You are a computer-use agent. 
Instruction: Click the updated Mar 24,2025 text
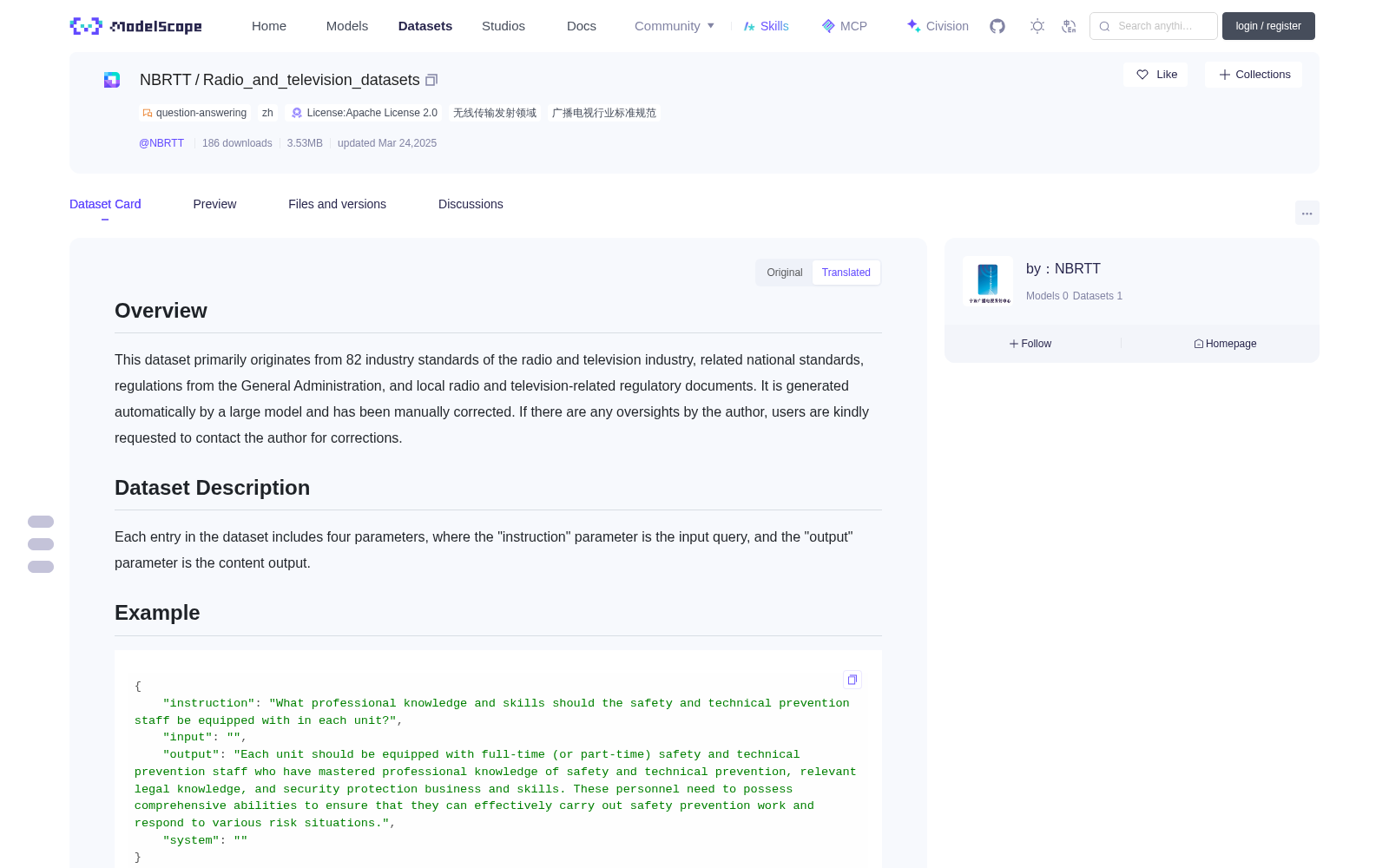coord(387,143)
